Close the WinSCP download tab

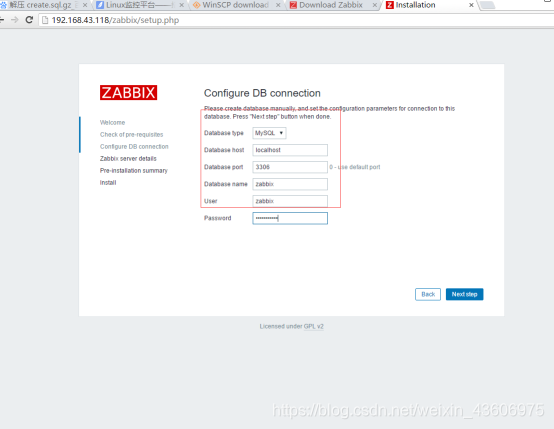[x=278, y=5]
